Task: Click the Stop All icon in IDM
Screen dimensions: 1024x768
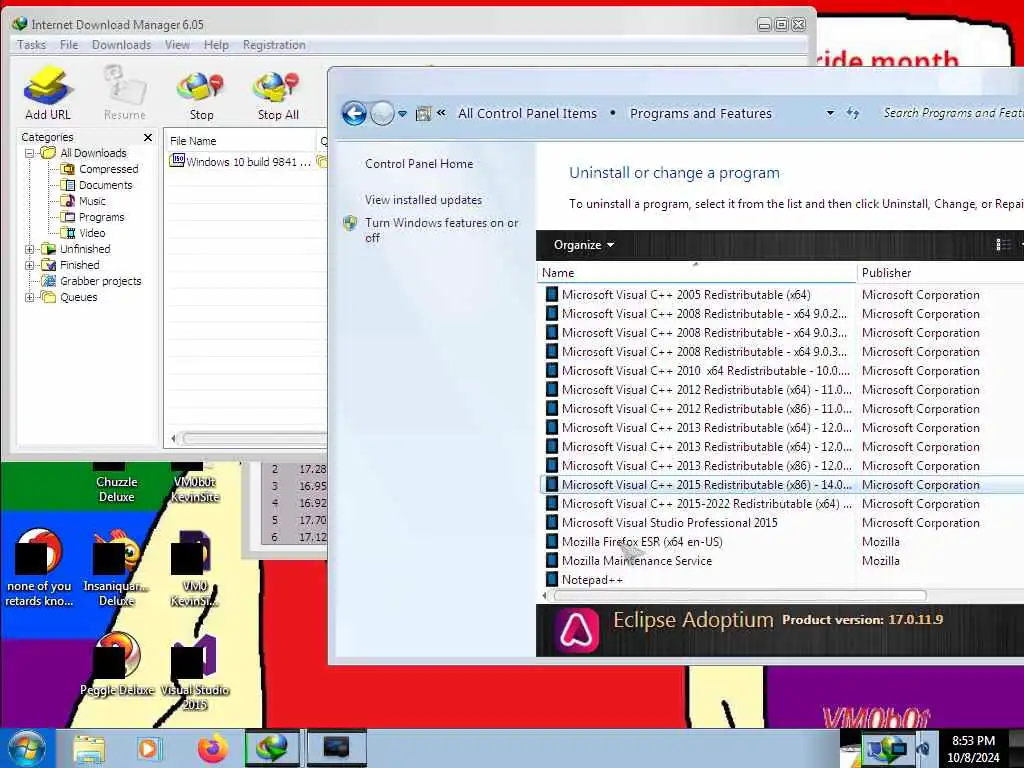Action: coord(277,88)
